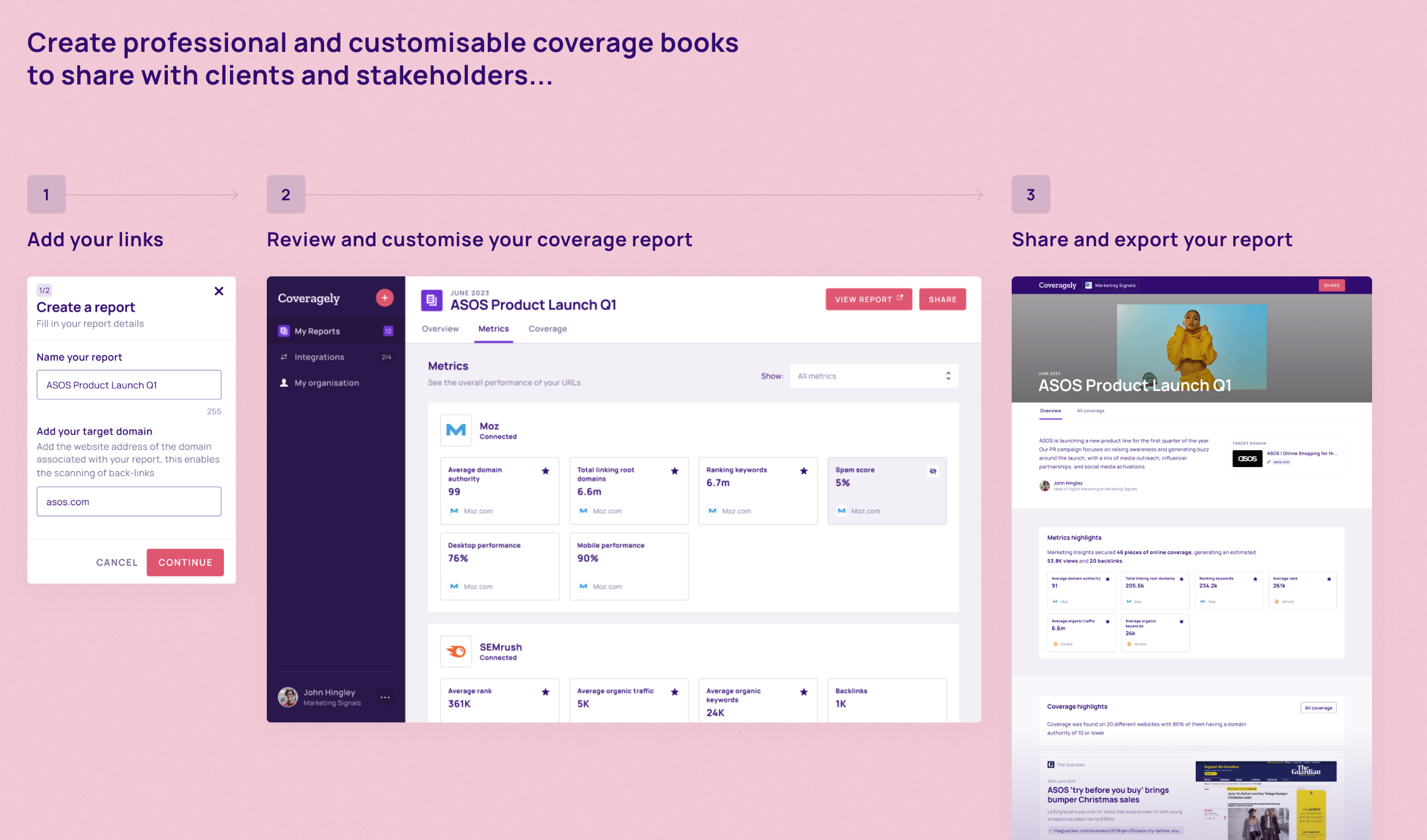
Task: Toggle star on Ranking keywords card
Action: tap(804, 471)
